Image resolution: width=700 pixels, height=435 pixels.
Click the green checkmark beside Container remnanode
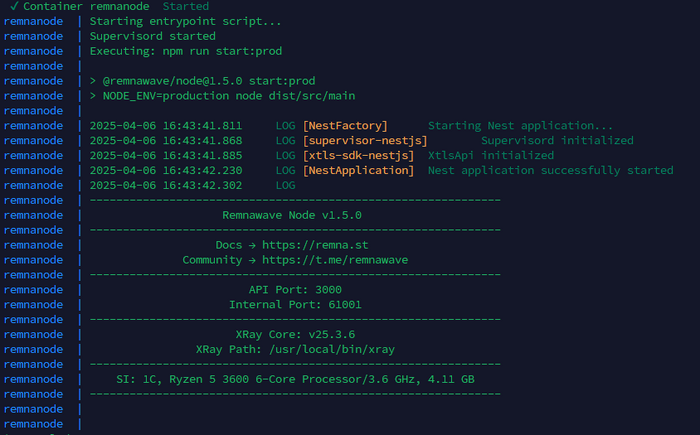(x=11, y=6)
